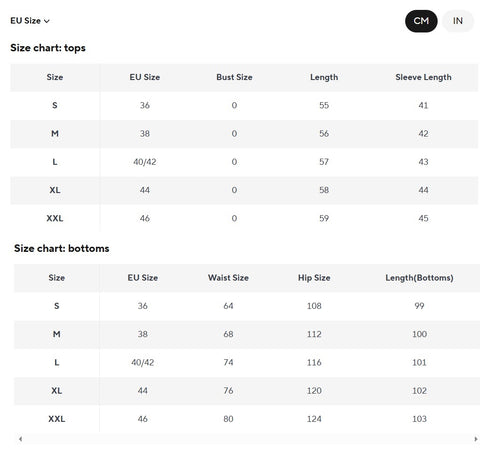Viewport: 480px width, 452px height.
Task: Select the Sleeve Length column header
Action: pos(423,77)
